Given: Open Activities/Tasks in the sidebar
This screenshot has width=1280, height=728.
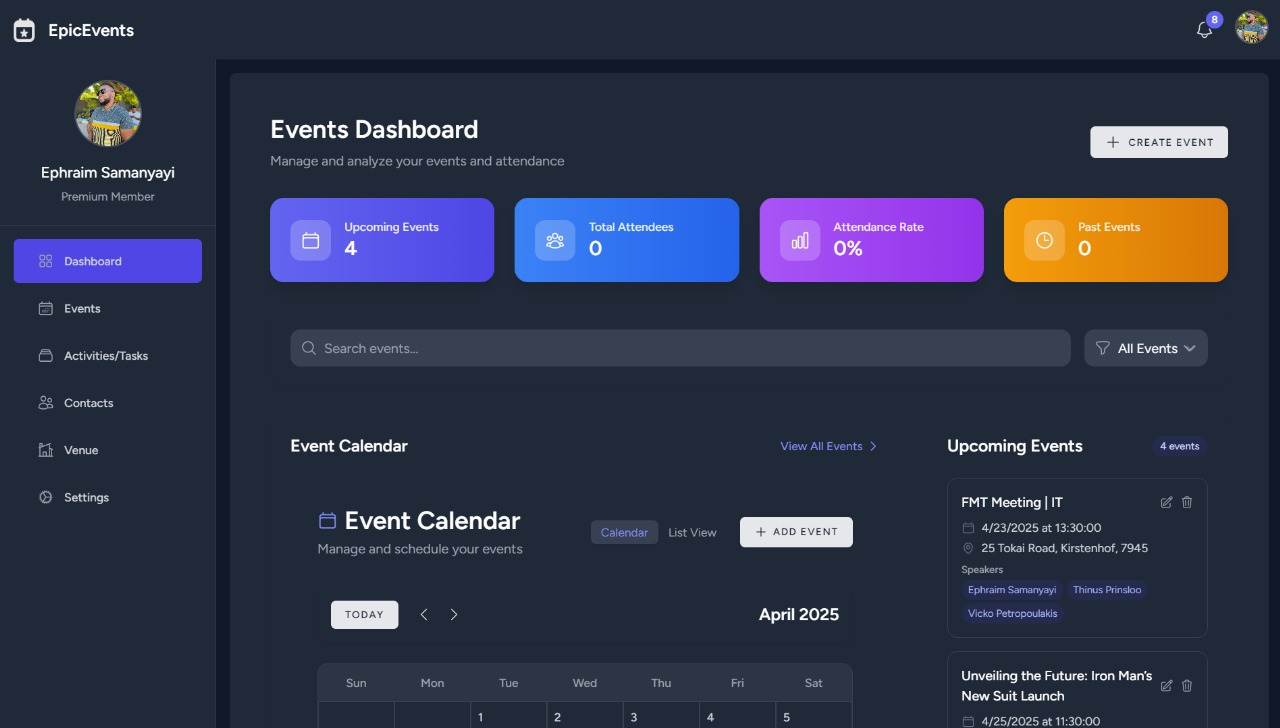Looking at the screenshot, I should pyautogui.click(x=106, y=356).
